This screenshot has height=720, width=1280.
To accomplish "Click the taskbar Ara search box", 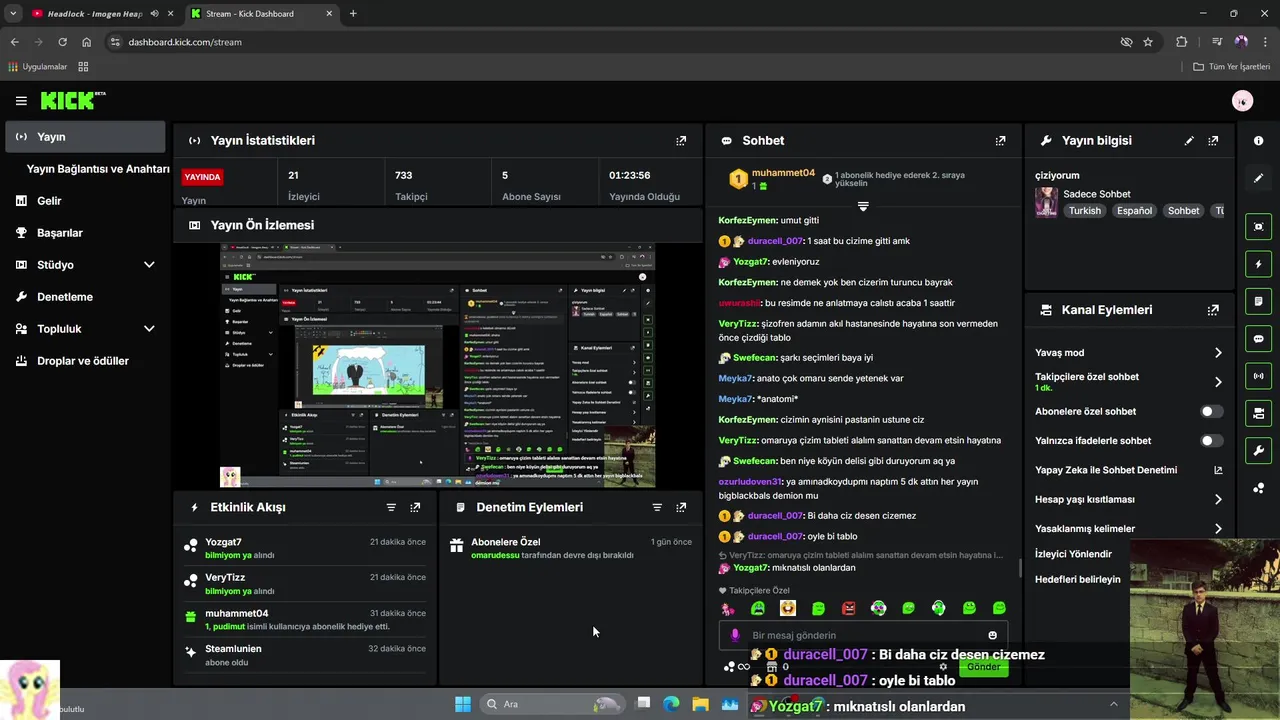I will 552,704.
